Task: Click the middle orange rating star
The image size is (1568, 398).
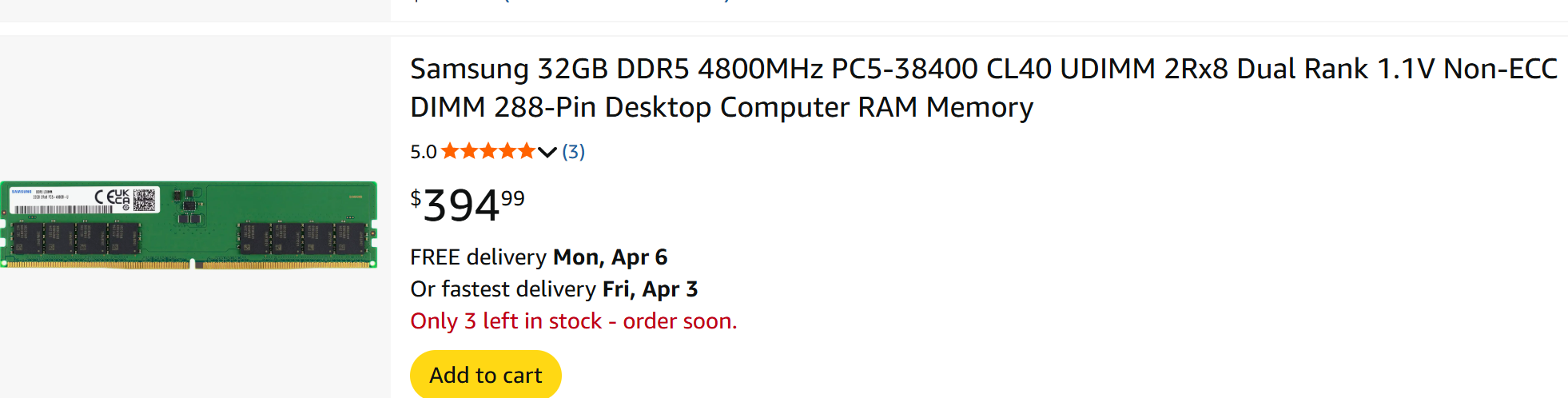Action: (x=488, y=151)
